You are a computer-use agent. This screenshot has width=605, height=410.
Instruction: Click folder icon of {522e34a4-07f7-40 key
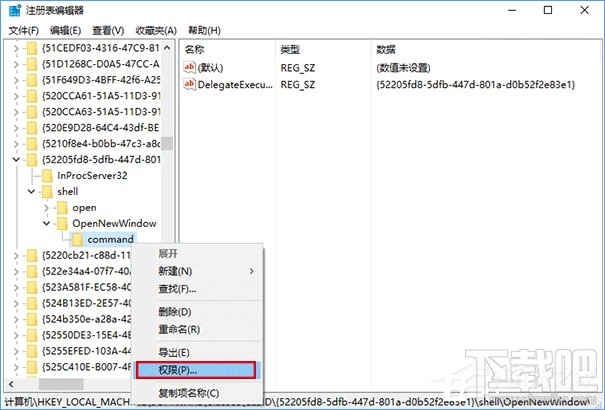click(x=32, y=272)
